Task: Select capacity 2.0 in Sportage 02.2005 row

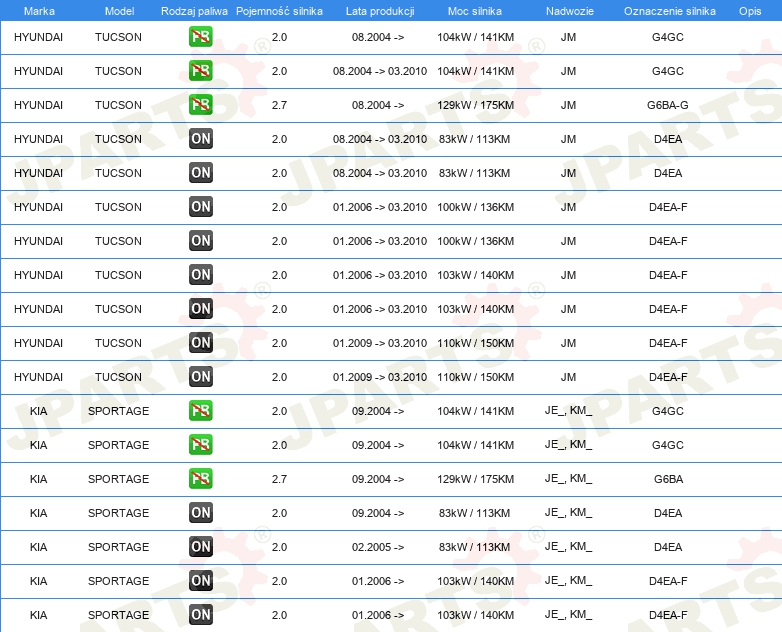Action: pos(279,547)
